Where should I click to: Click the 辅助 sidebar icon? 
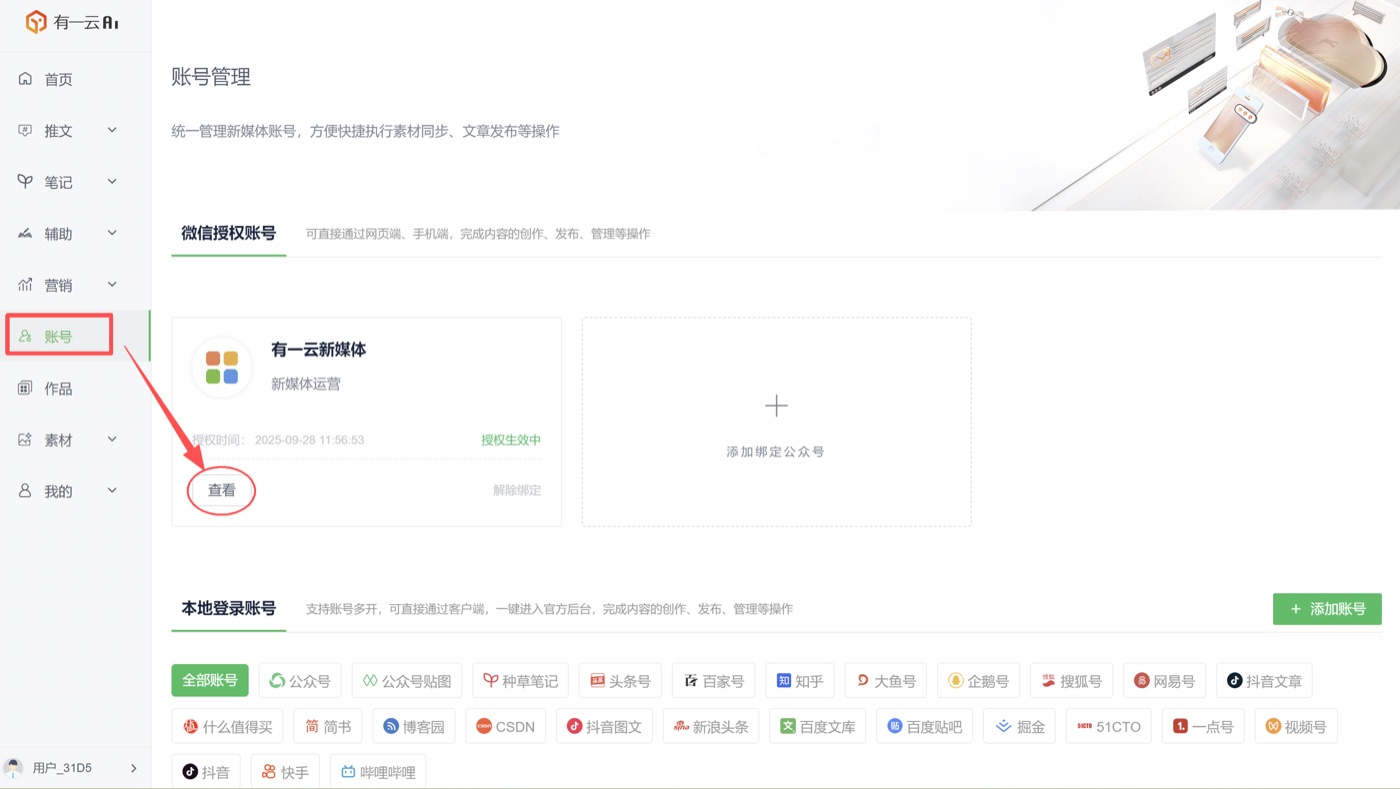point(26,233)
